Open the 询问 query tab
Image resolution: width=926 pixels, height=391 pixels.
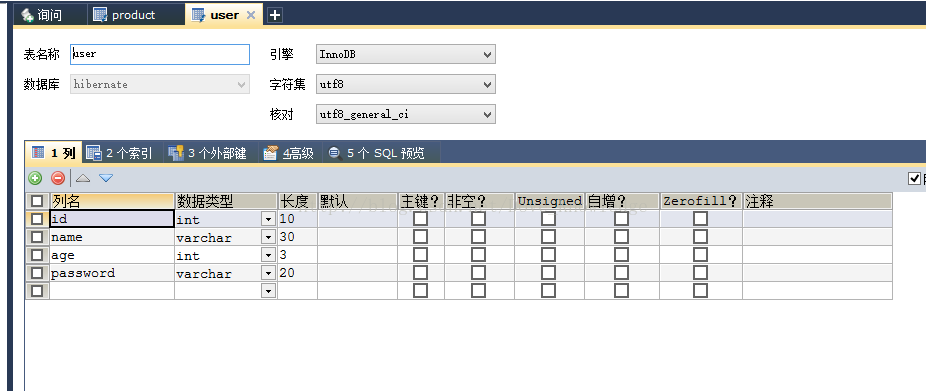tap(42, 15)
